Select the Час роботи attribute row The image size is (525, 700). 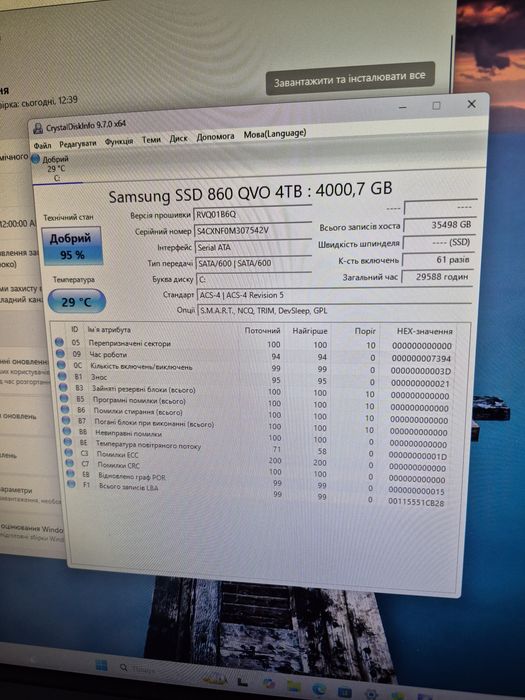point(255,356)
